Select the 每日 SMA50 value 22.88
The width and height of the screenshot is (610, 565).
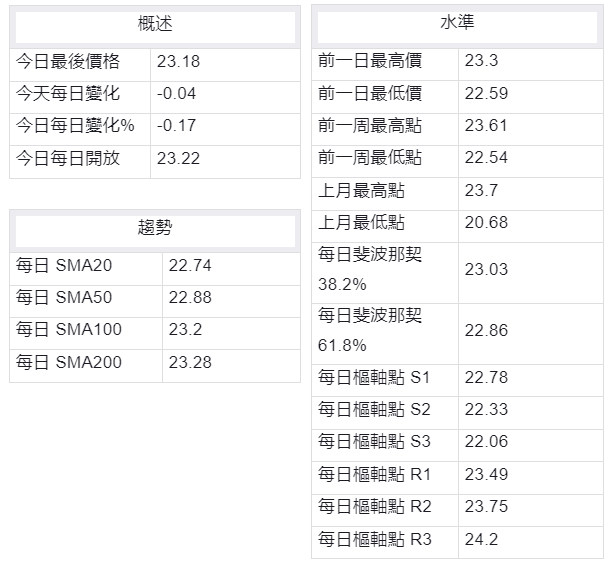[x=190, y=298]
